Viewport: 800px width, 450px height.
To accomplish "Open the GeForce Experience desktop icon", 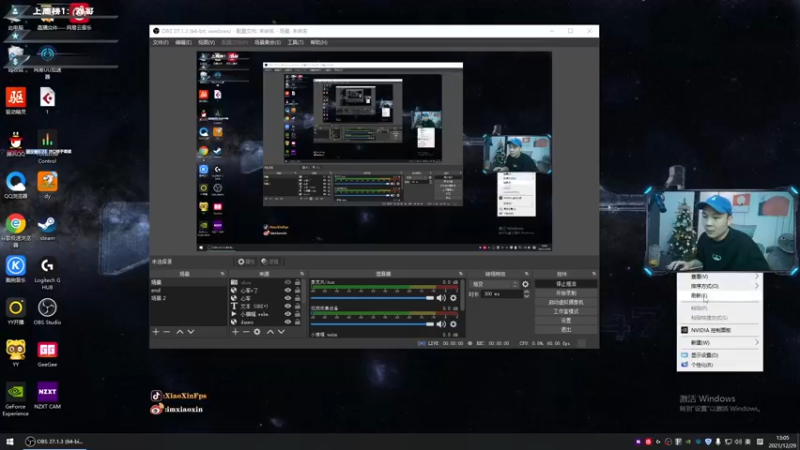I will click(x=15, y=398).
